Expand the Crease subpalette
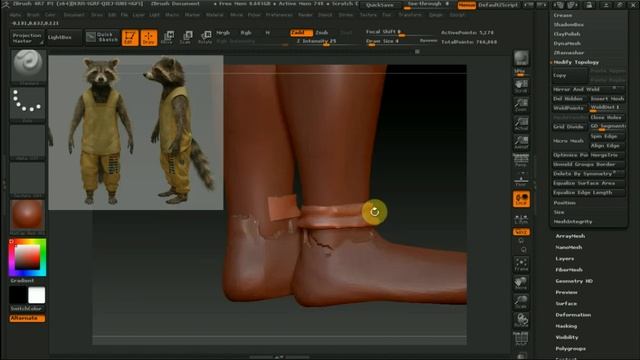640x360 pixels. pos(563,16)
